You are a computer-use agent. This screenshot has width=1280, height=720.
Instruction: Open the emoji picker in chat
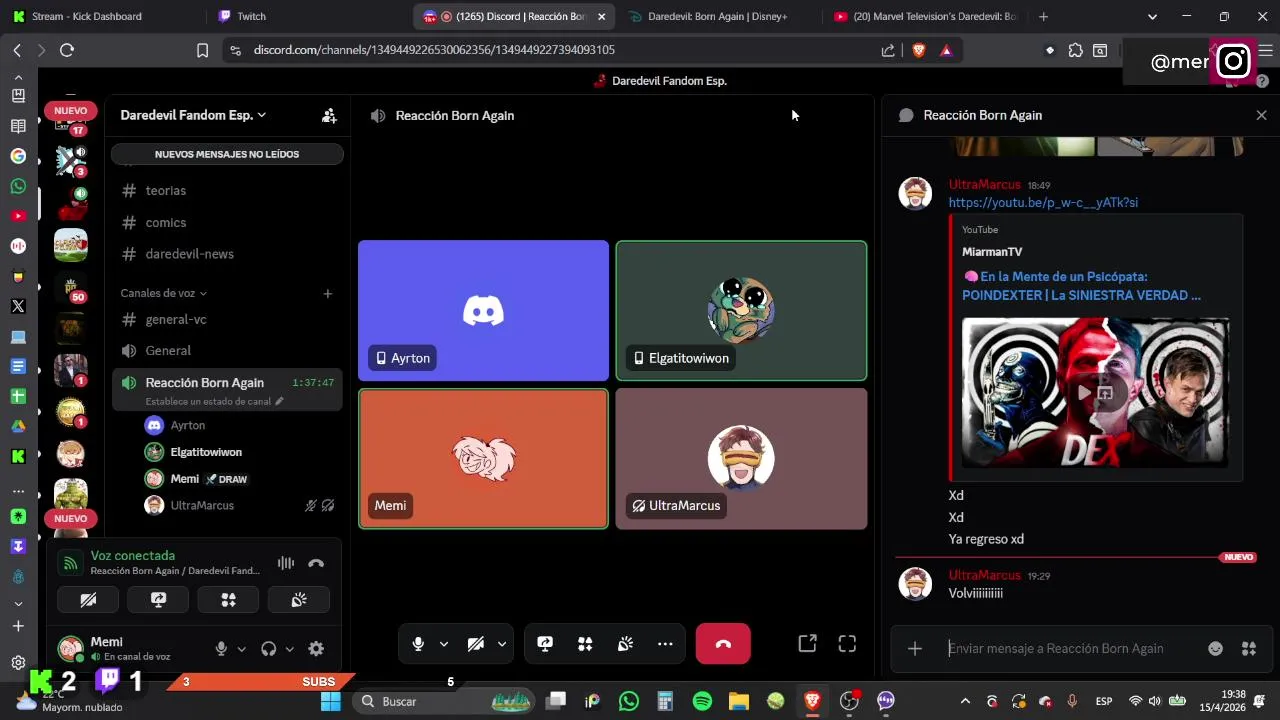[1215, 649]
